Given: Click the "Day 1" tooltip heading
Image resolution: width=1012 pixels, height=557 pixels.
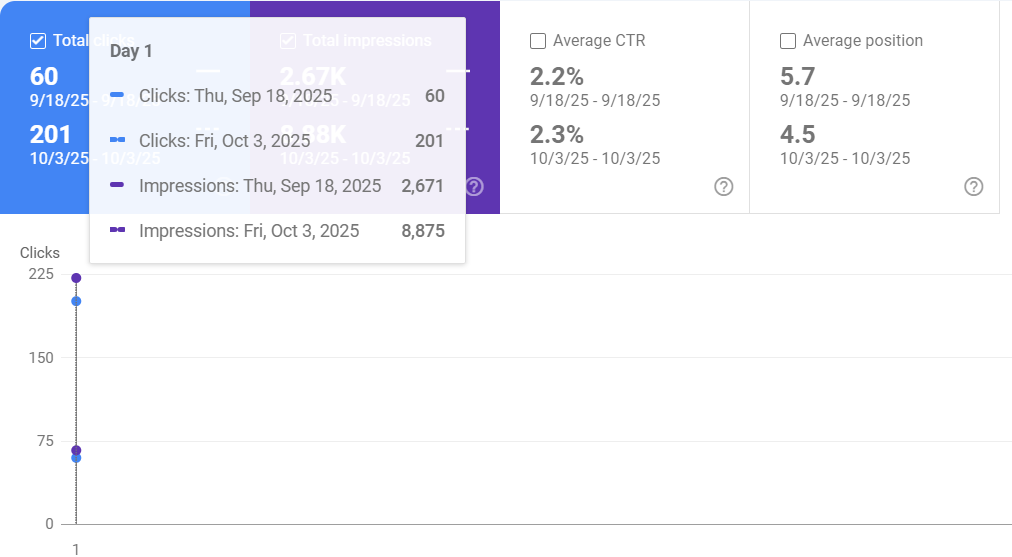Looking at the screenshot, I should (x=131, y=51).
